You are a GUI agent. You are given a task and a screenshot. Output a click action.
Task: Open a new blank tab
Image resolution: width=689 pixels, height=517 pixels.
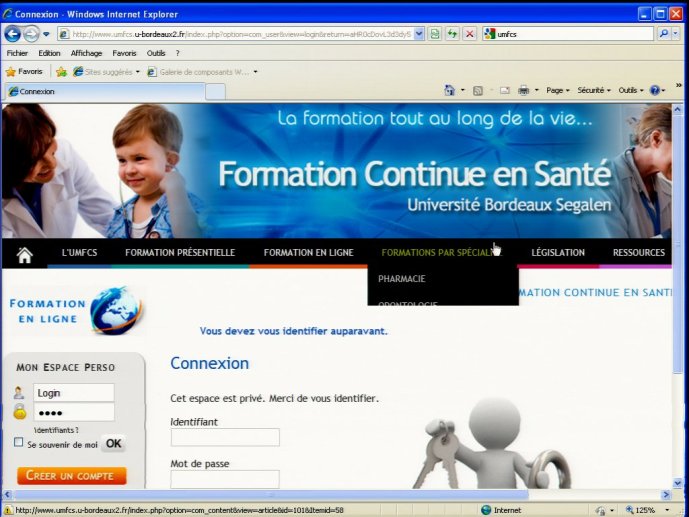tap(215, 92)
